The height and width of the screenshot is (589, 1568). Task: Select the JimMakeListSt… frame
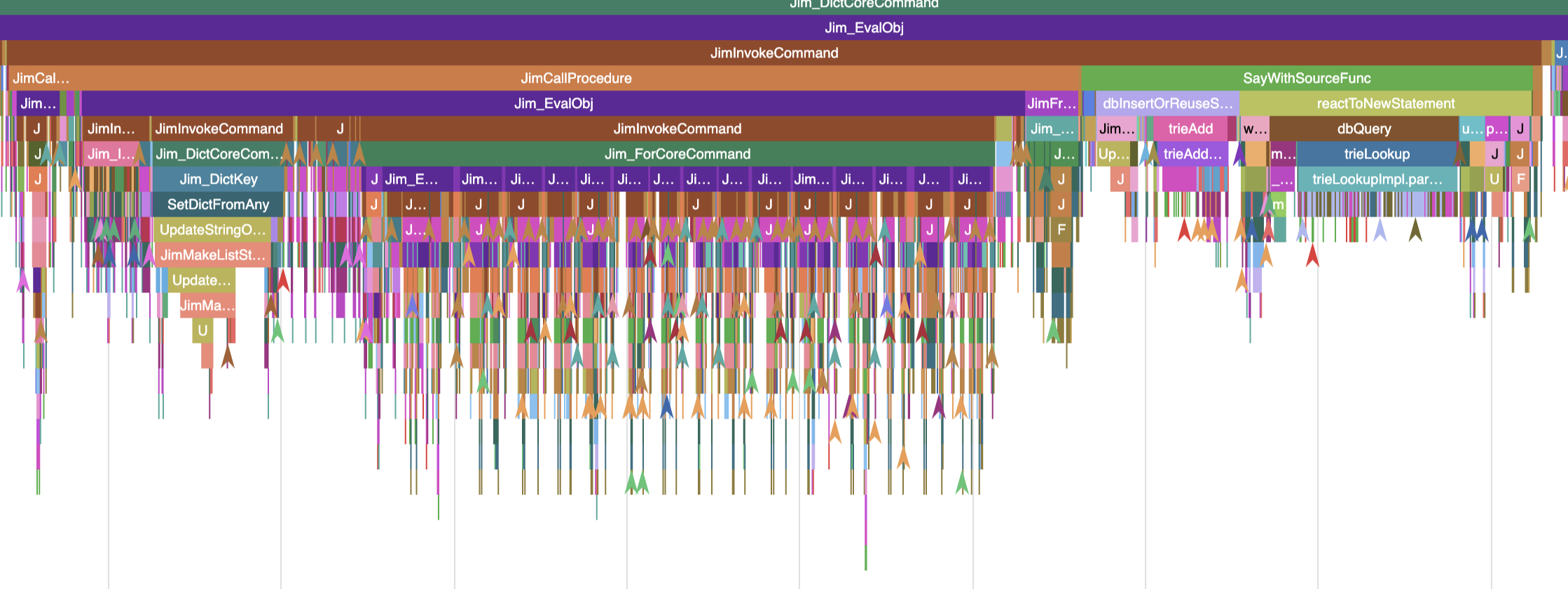pyautogui.click(x=212, y=255)
